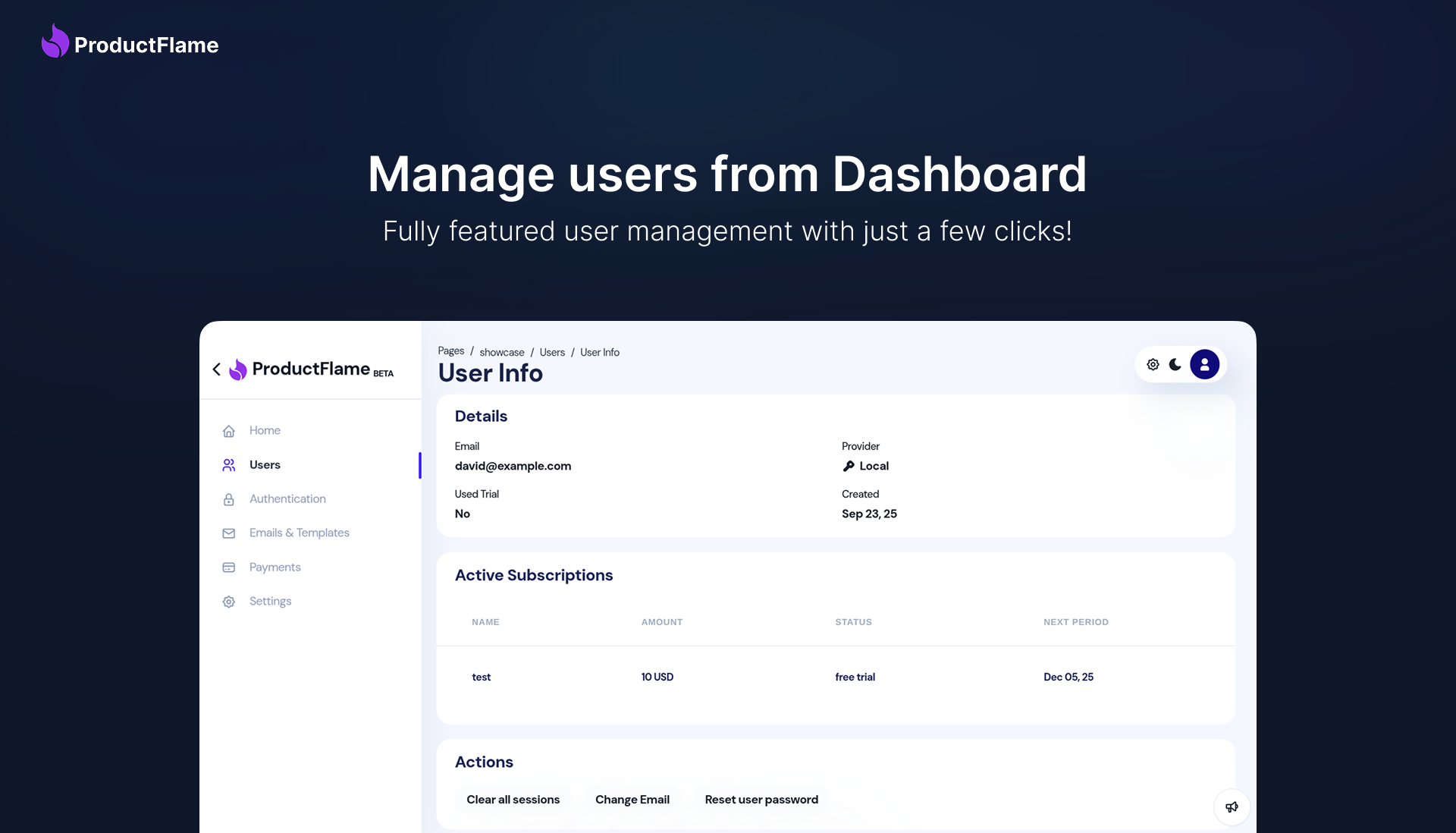
Task: Toggle dark mode with the moon icon
Action: (1175, 364)
